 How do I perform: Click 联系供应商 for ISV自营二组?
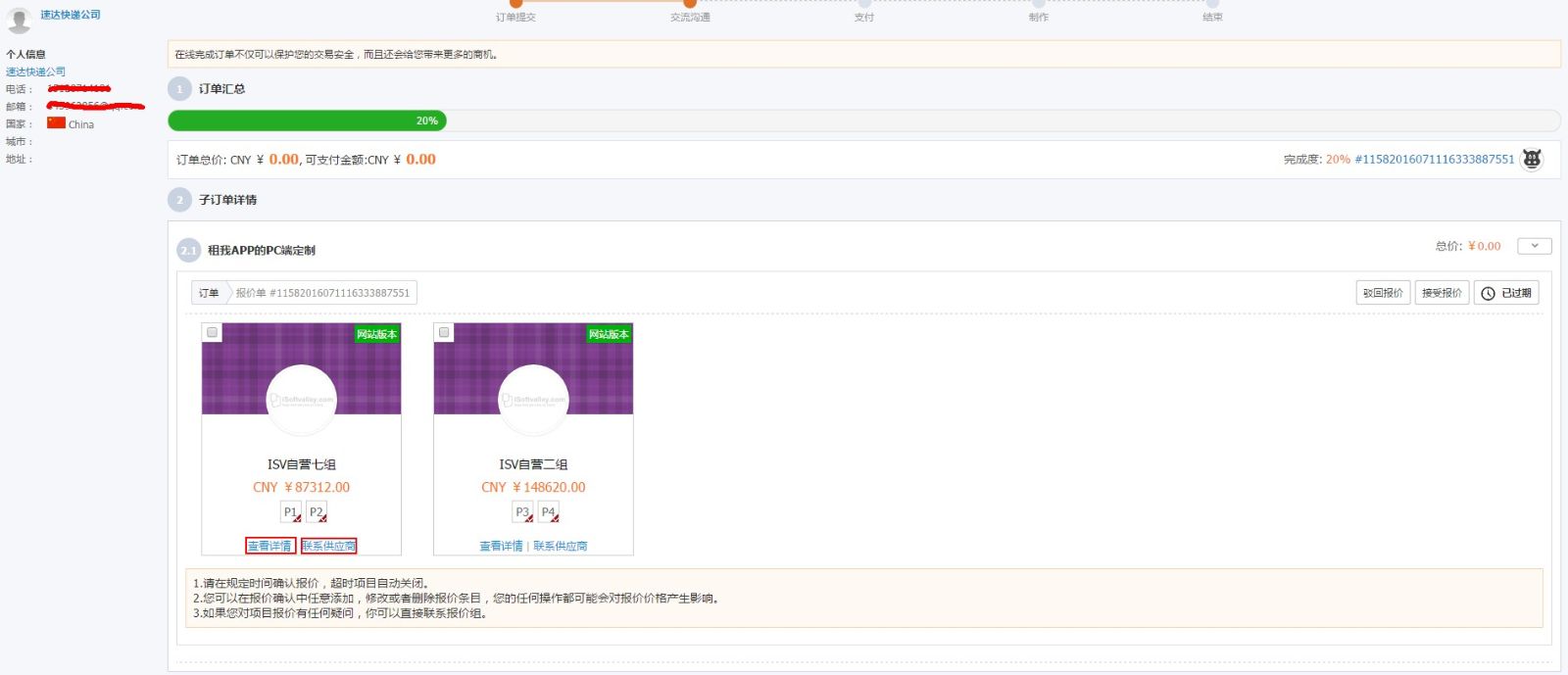(x=561, y=546)
